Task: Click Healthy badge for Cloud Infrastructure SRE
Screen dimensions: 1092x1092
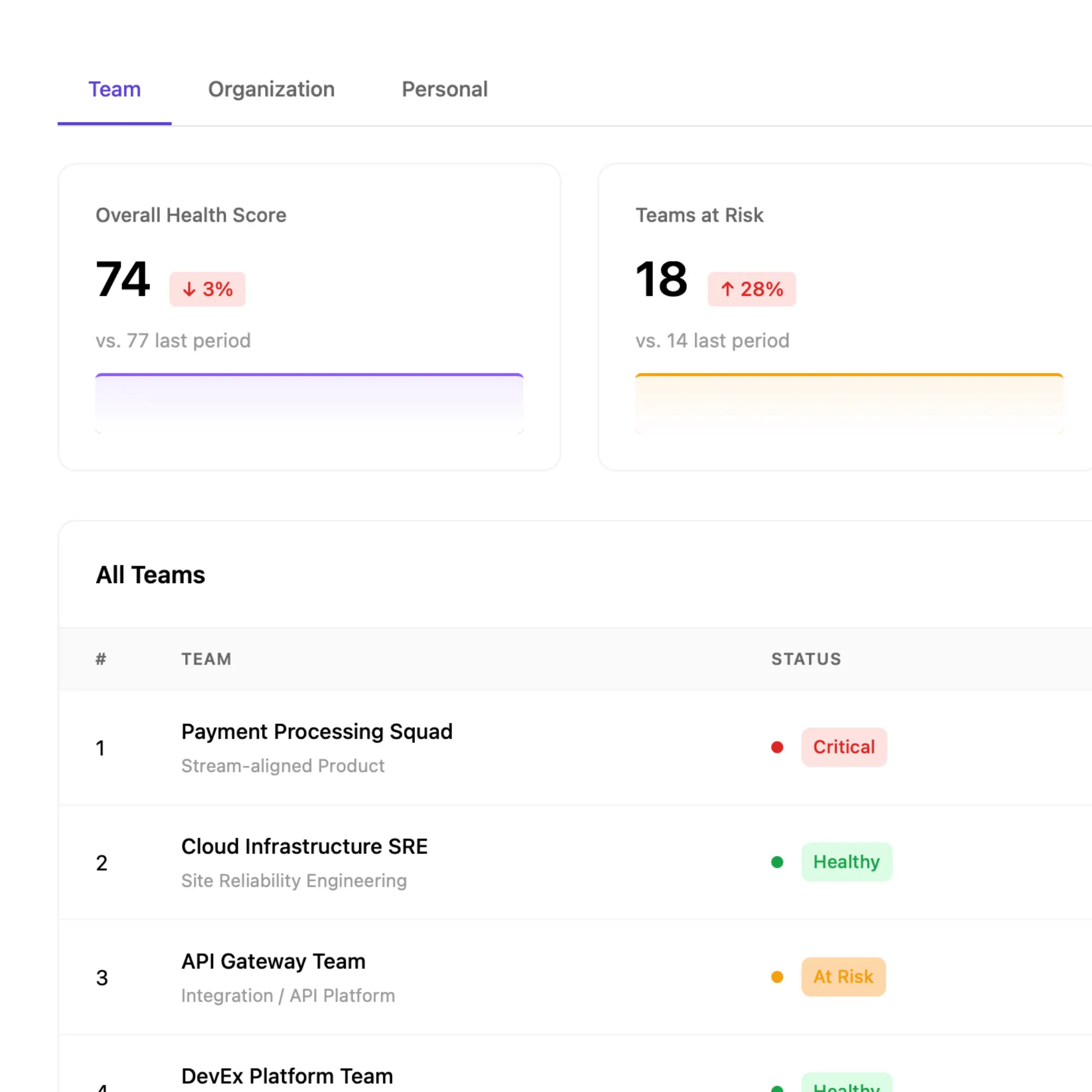Action: pyautogui.click(x=847, y=862)
